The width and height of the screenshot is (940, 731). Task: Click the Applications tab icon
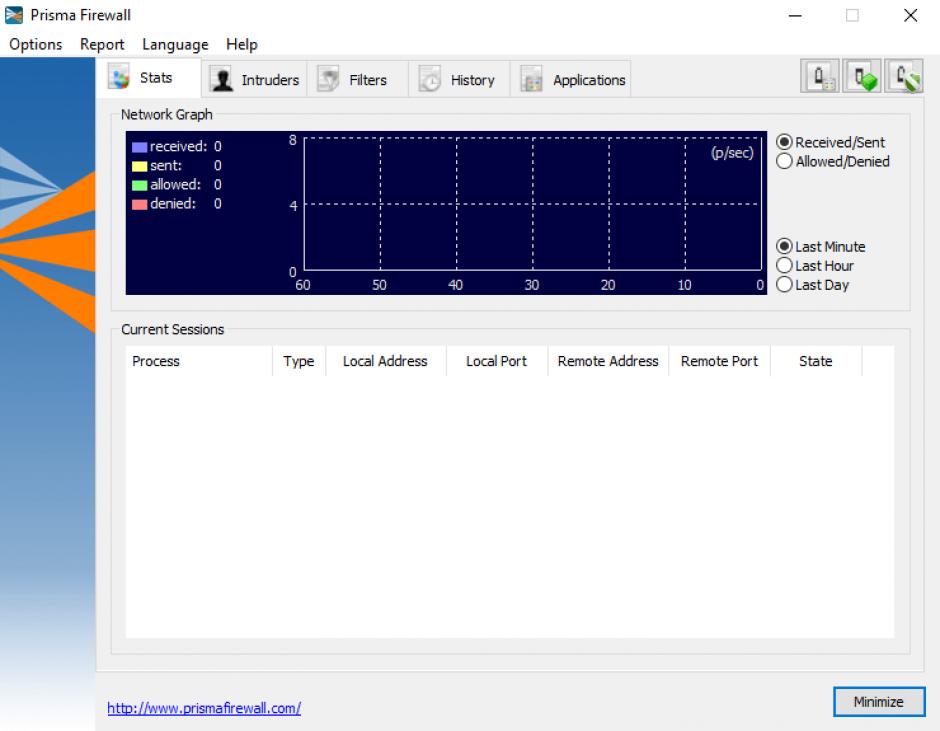[532, 80]
